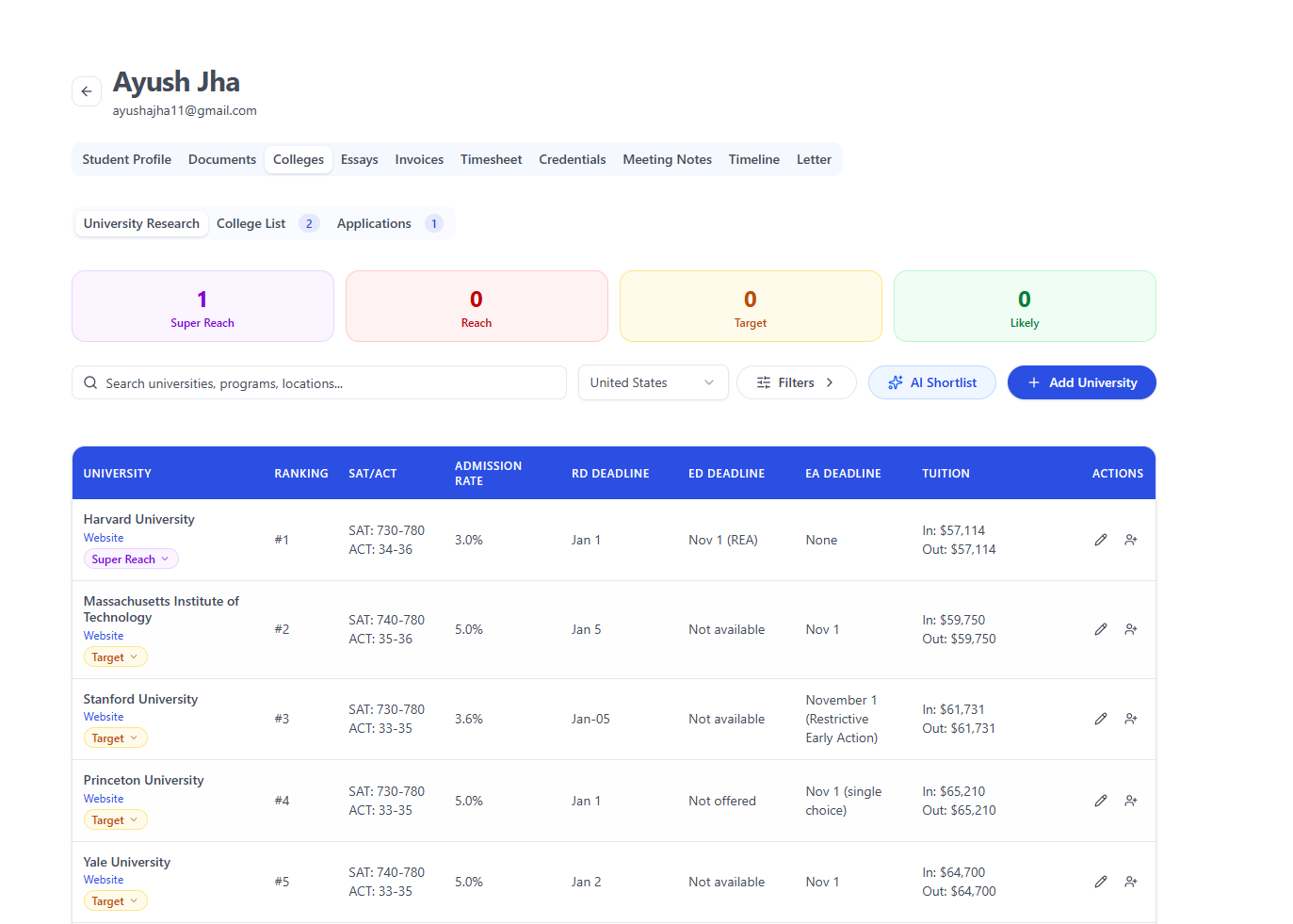Go back using the arrow button

(87, 91)
